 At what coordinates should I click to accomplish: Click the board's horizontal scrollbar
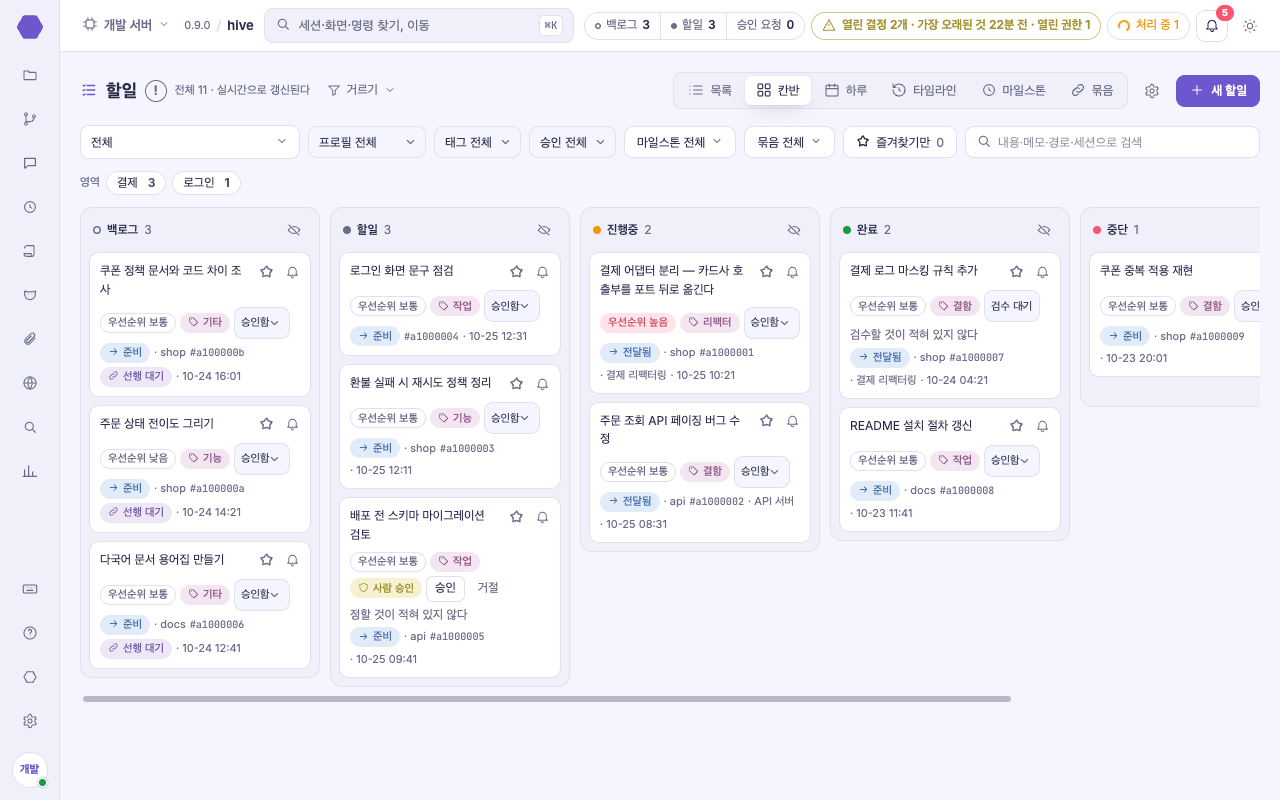[x=547, y=699]
